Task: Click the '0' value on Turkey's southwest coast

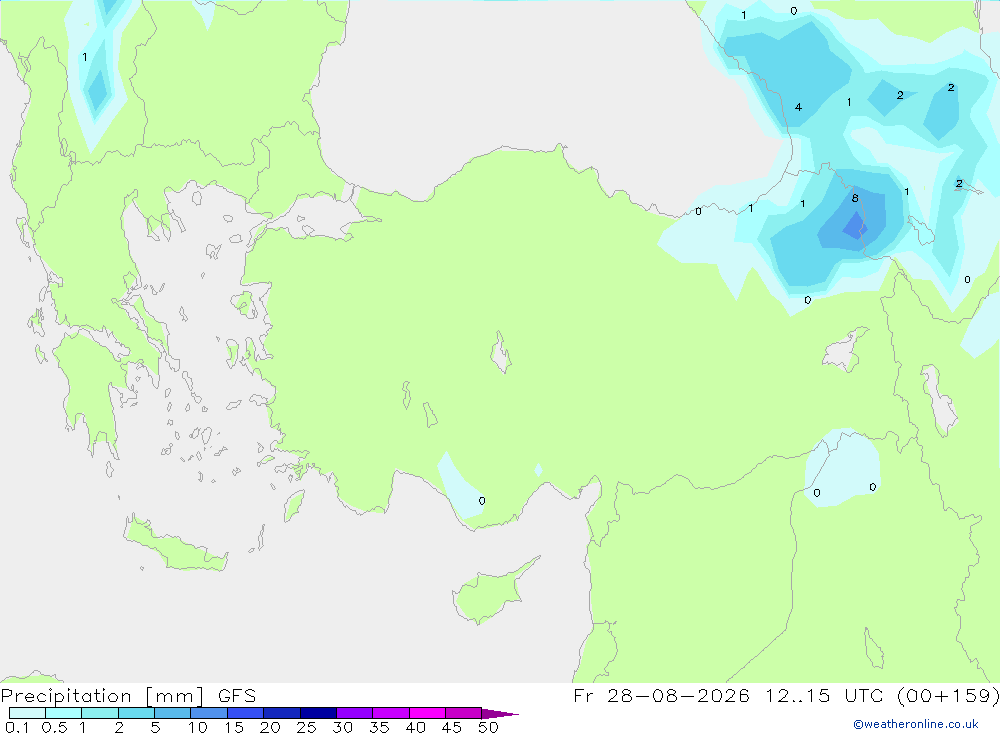Action: [x=482, y=501]
